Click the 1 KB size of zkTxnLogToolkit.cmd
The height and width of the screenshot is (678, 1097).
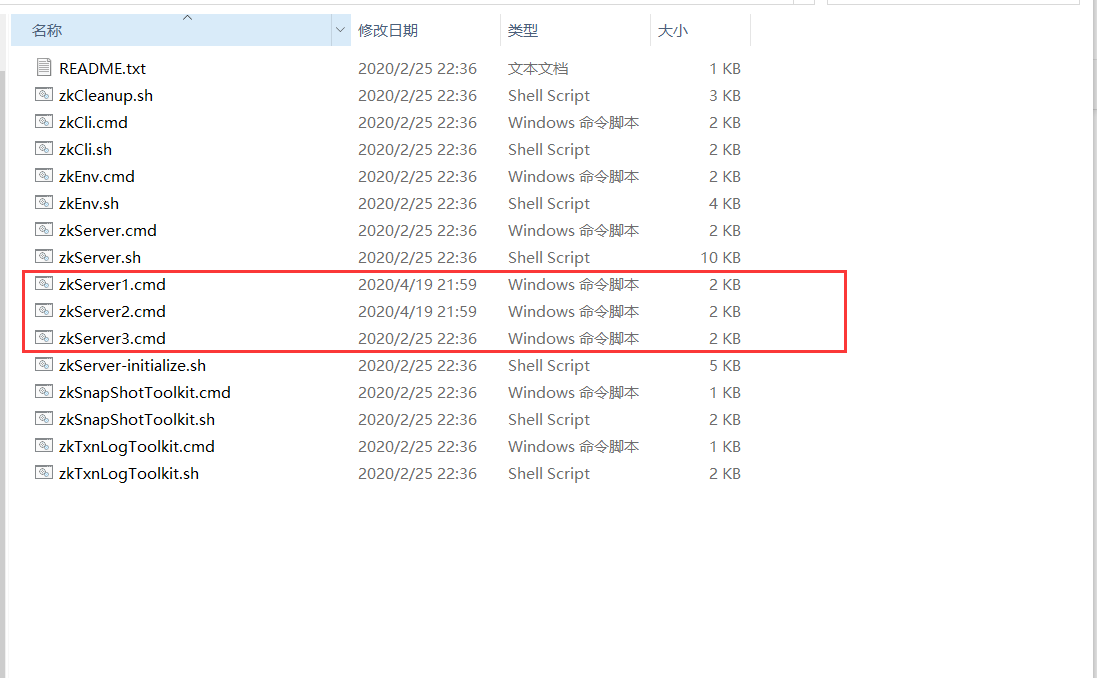725,446
